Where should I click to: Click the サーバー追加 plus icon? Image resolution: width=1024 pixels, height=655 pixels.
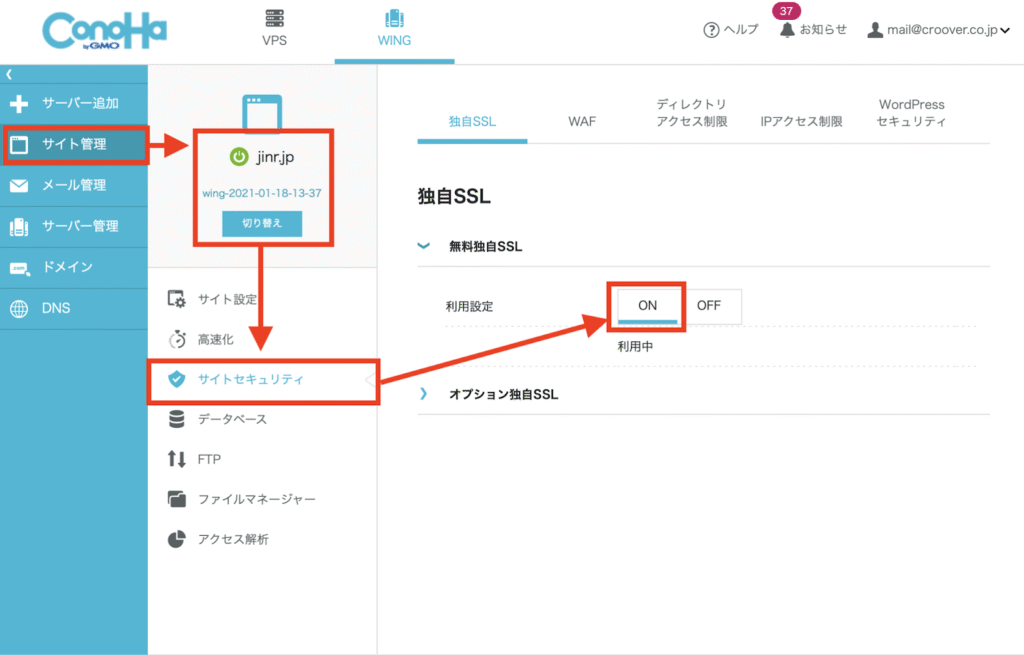click(x=19, y=104)
